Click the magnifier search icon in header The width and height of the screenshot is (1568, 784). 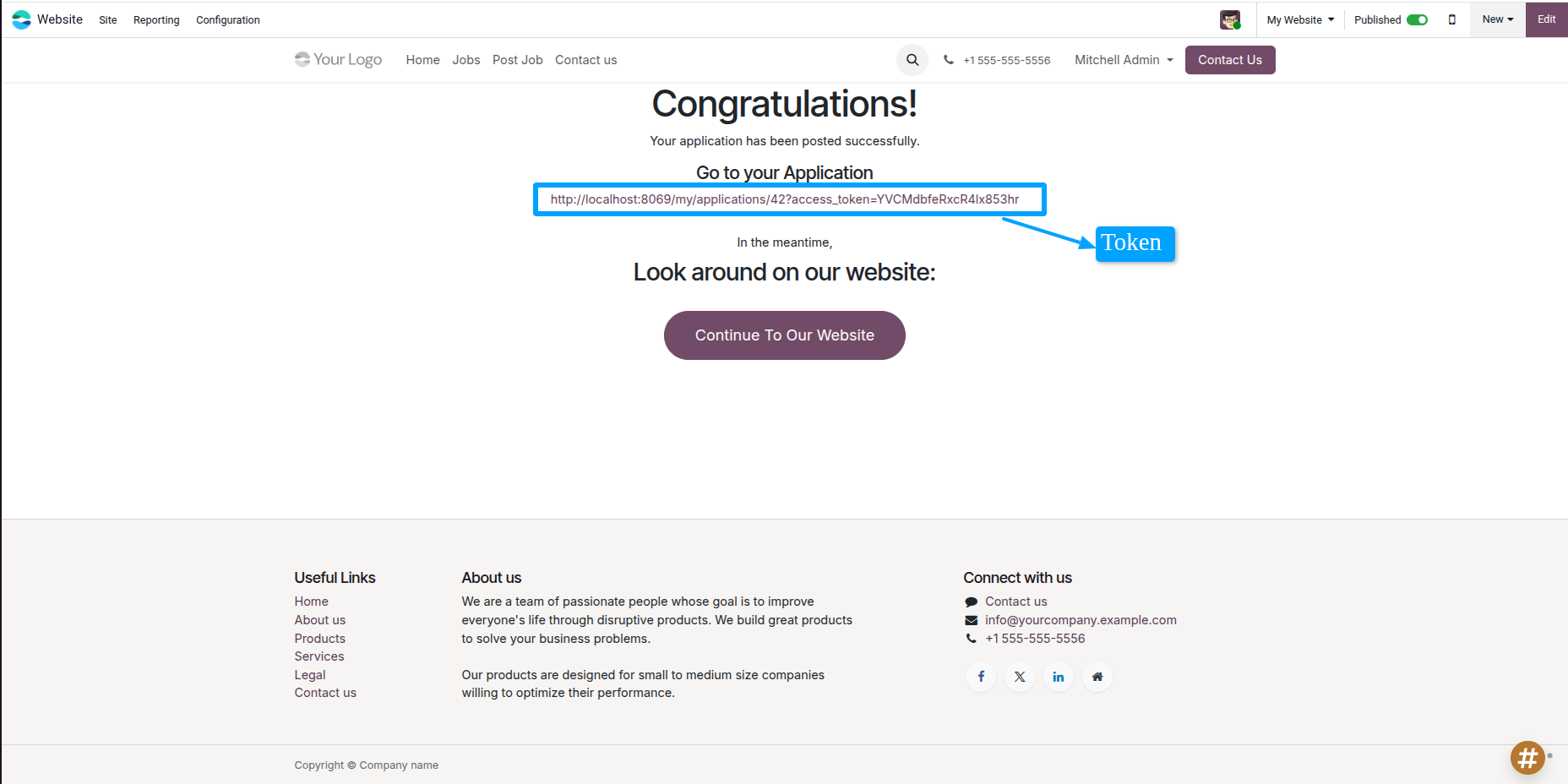pos(912,60)
